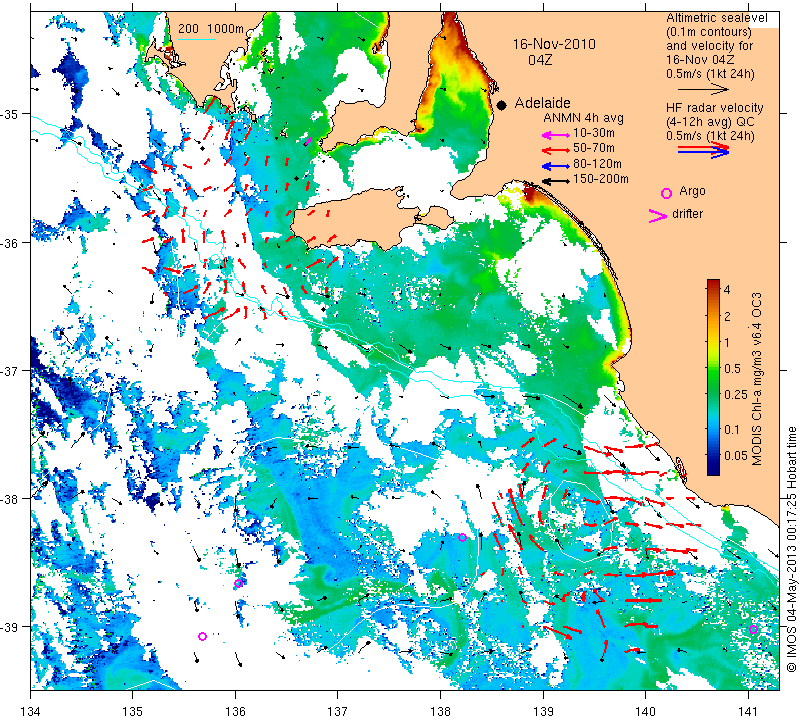
Task: Click the latitude axis label -39
Action: pos(10,627)
